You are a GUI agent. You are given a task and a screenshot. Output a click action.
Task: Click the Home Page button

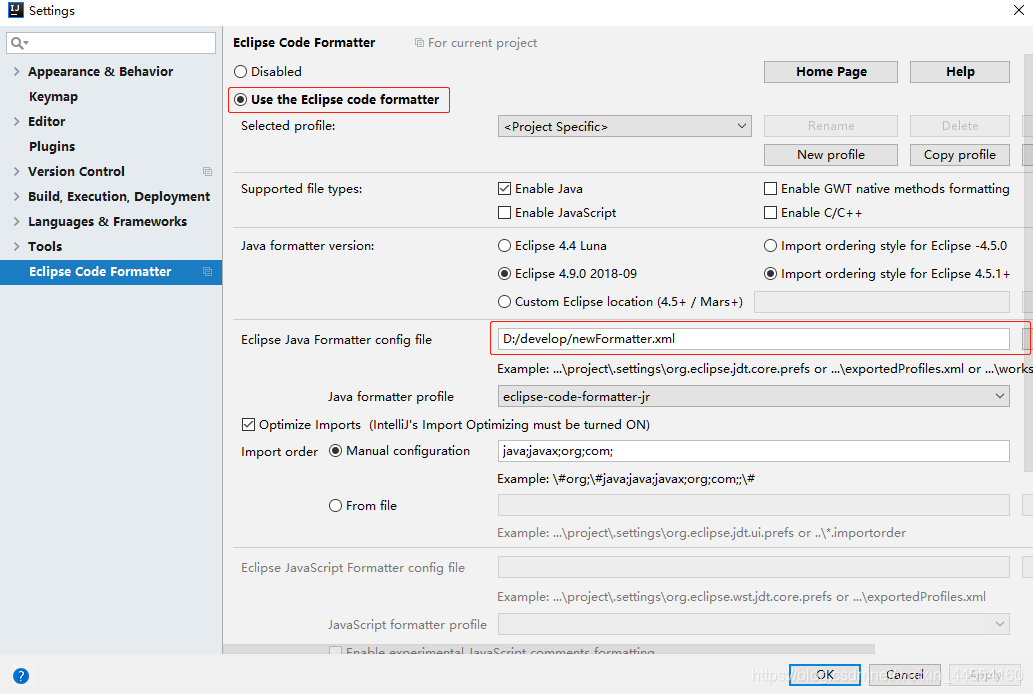(x=831, y=72)
